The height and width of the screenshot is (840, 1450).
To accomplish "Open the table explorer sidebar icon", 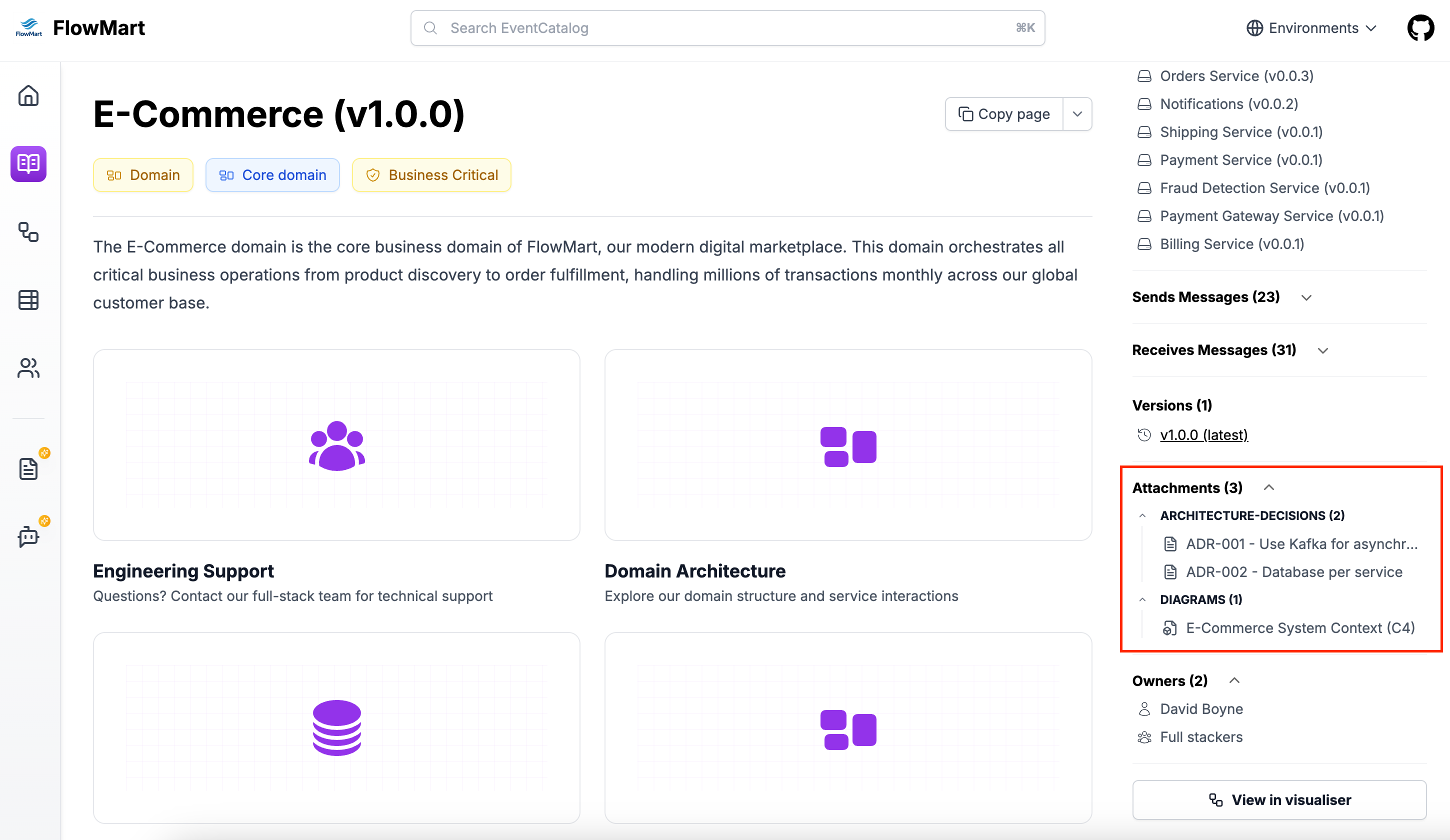I will [x=28, y=300].
